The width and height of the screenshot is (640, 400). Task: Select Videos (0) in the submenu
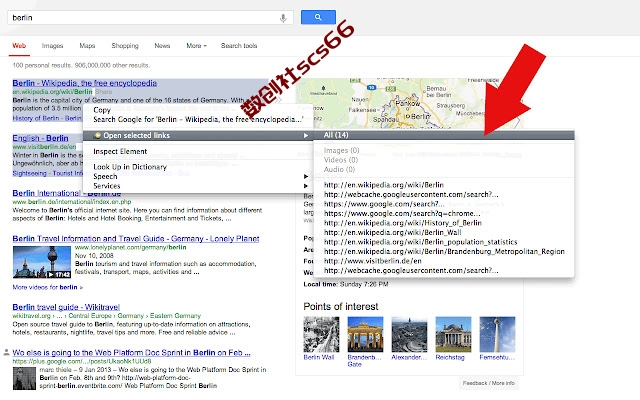[341, 160]
